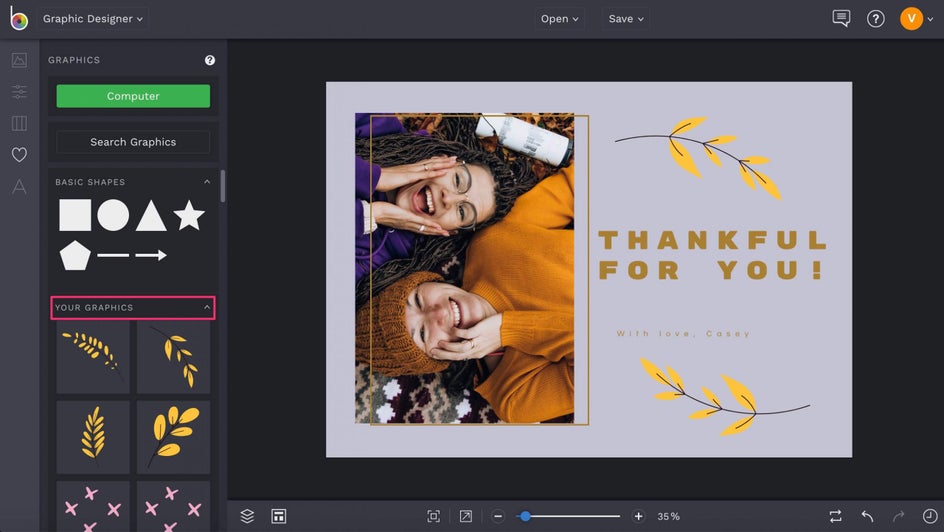Open the Image Manager sidebar icon
The height and width of the screenshot is (532, 944).
(19, 60)
